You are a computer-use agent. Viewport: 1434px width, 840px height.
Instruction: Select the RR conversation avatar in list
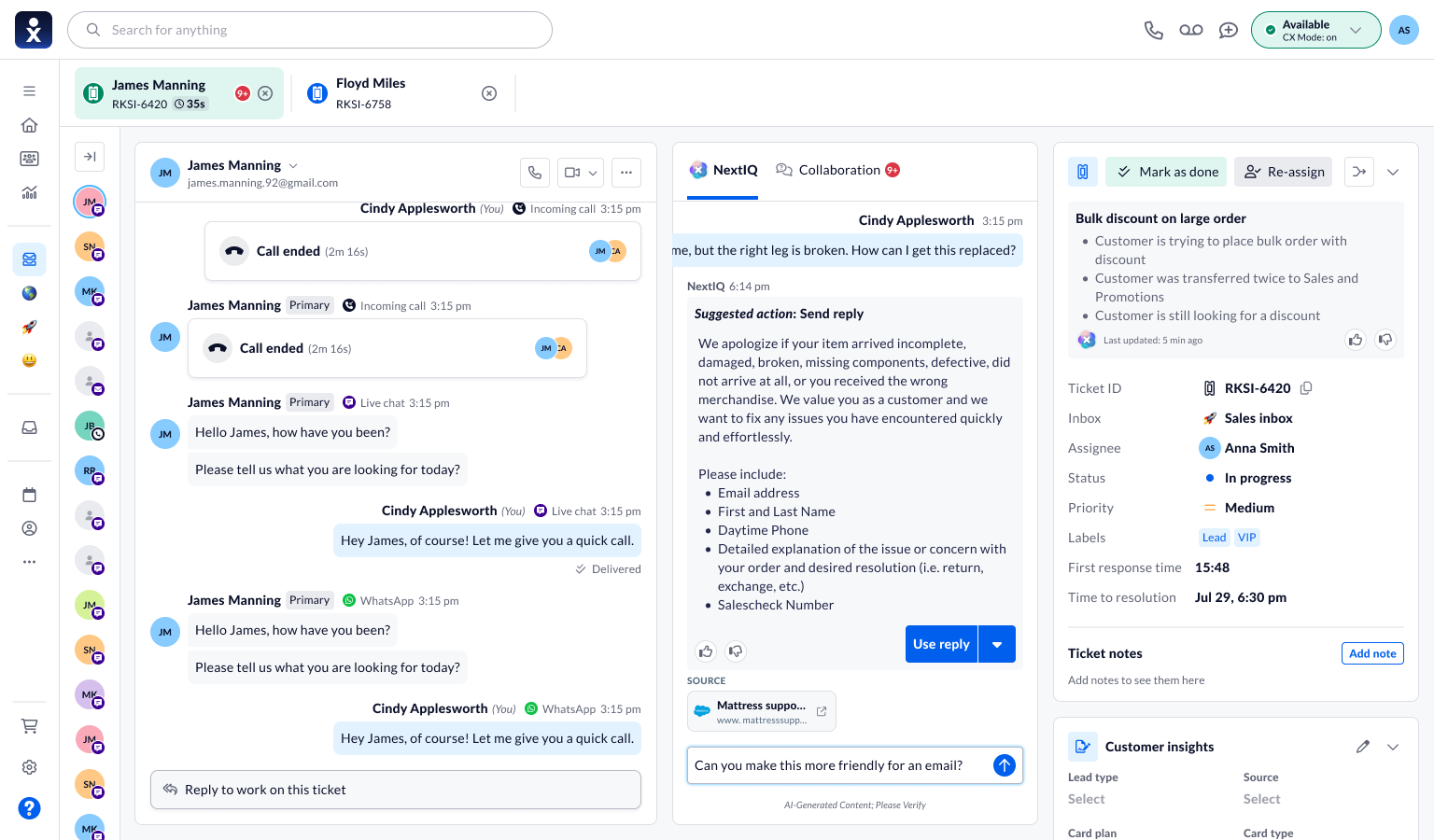(90, 470)
